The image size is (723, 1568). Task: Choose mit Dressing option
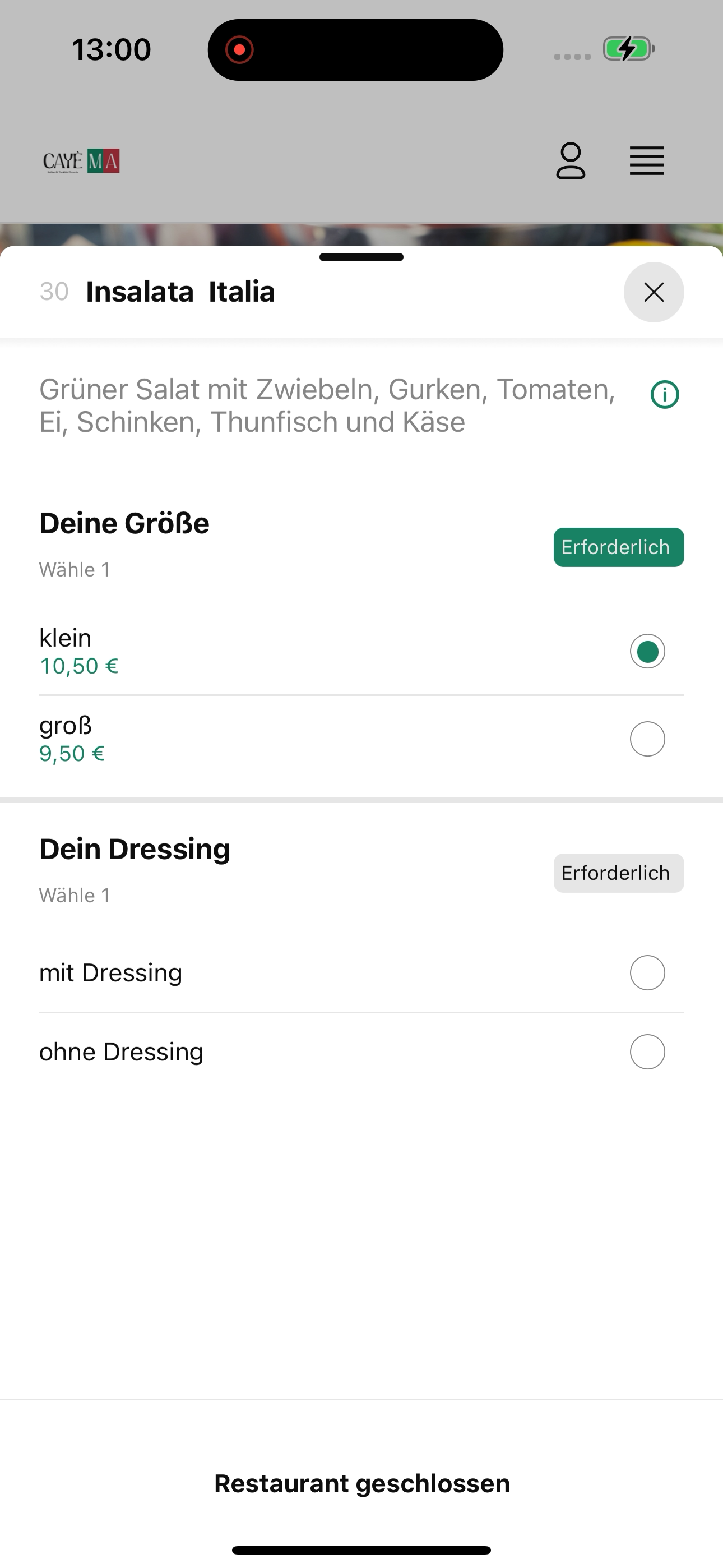361,972
